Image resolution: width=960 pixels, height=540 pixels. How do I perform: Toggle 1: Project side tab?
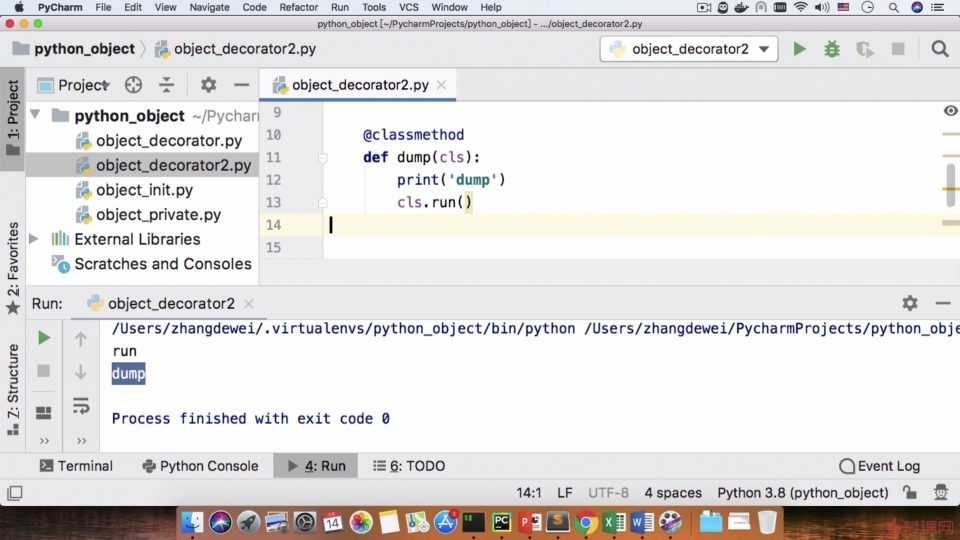pyautogui.click(x=12, y=118)
